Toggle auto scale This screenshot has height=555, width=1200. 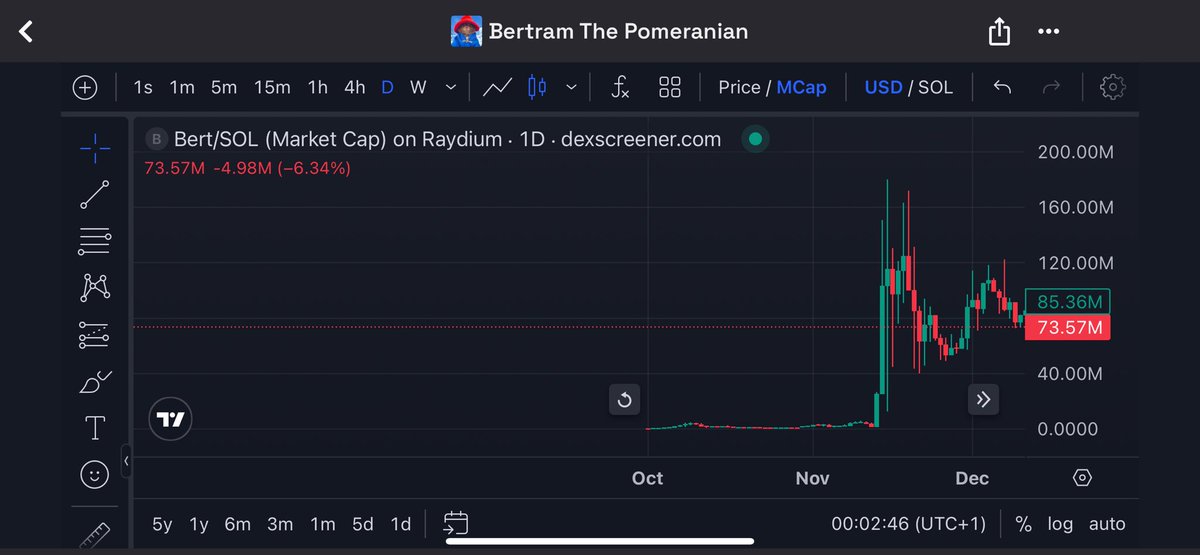pos(1107,524)
